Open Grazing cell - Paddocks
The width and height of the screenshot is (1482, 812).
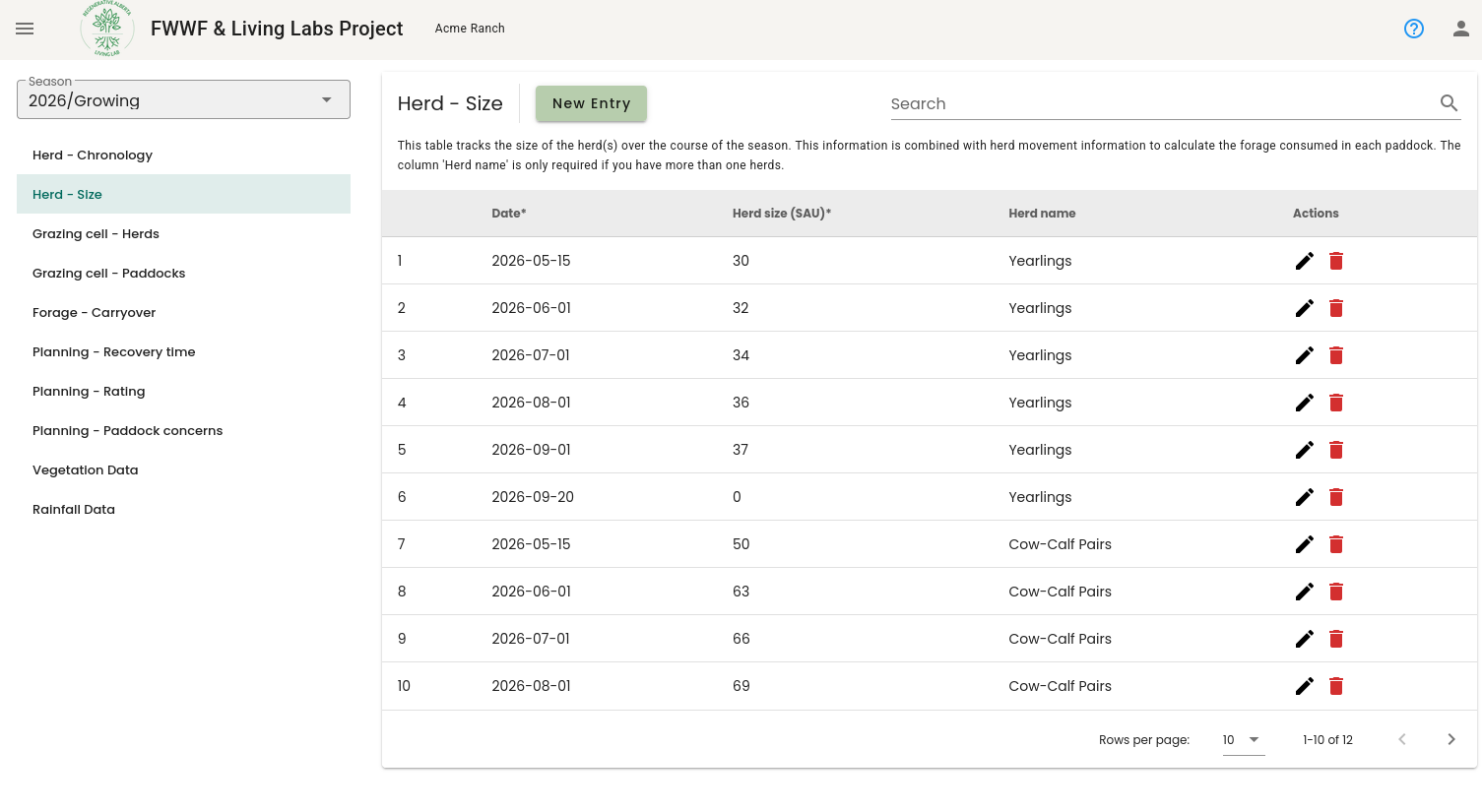click(x=183, y=273)
